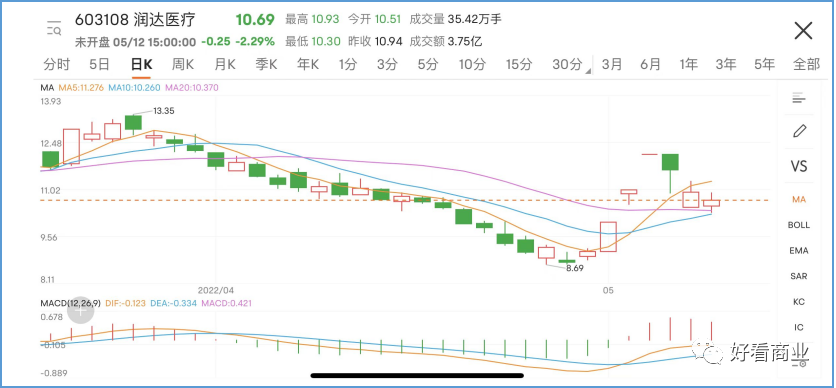This screenshot has height=388, width=836.
Task: Click the 成交量 35.42万手 volume readout
Action: 455,20
